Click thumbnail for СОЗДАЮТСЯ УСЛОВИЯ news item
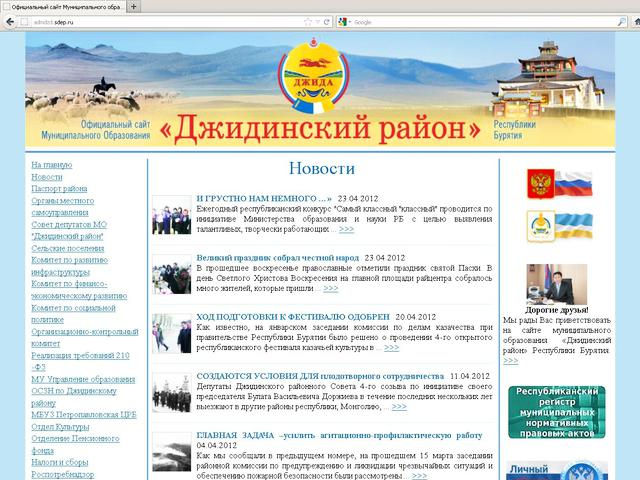The height and width of the screenshot is (480, 640). 172,392
